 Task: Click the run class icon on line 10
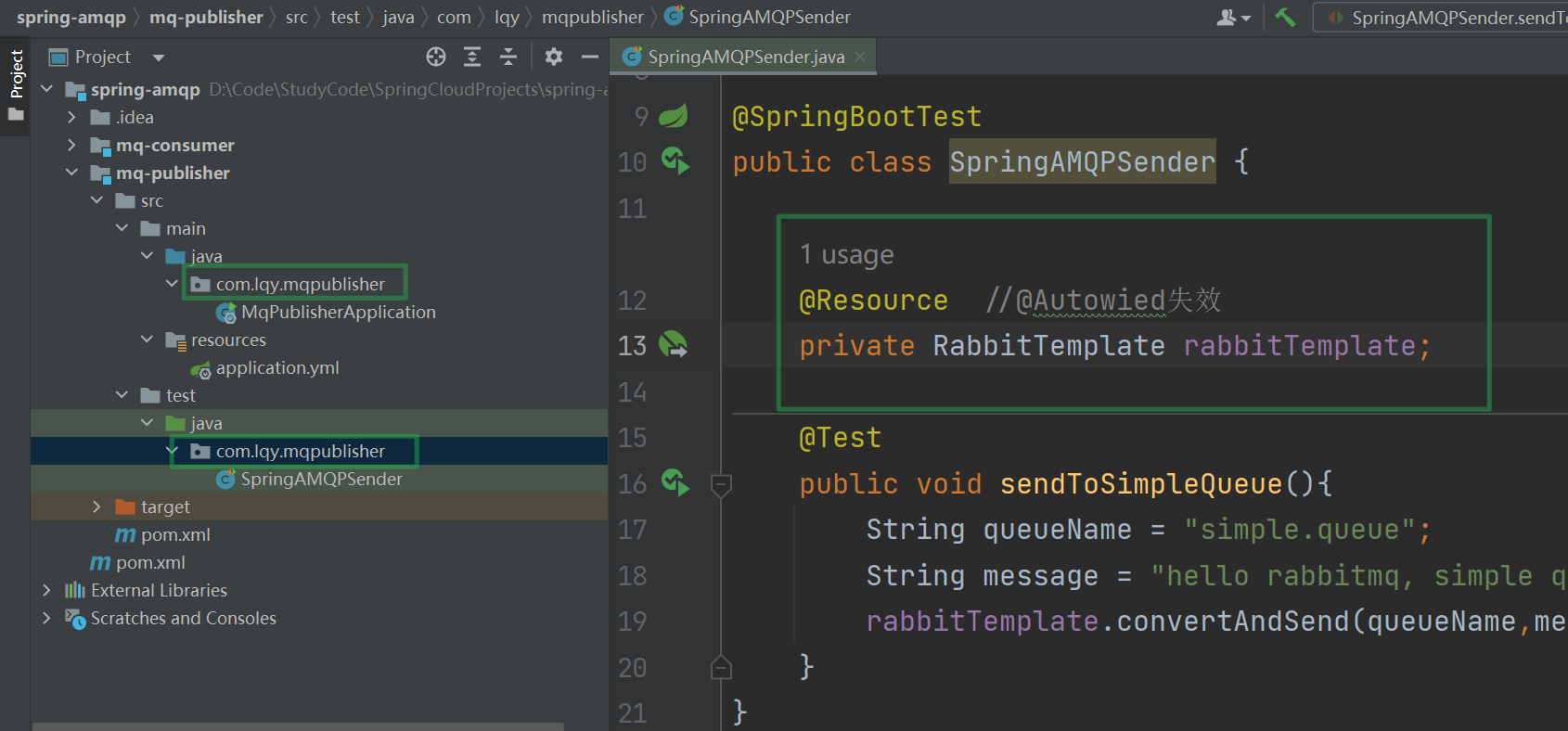pyautogui.click(x=675, y=161)
